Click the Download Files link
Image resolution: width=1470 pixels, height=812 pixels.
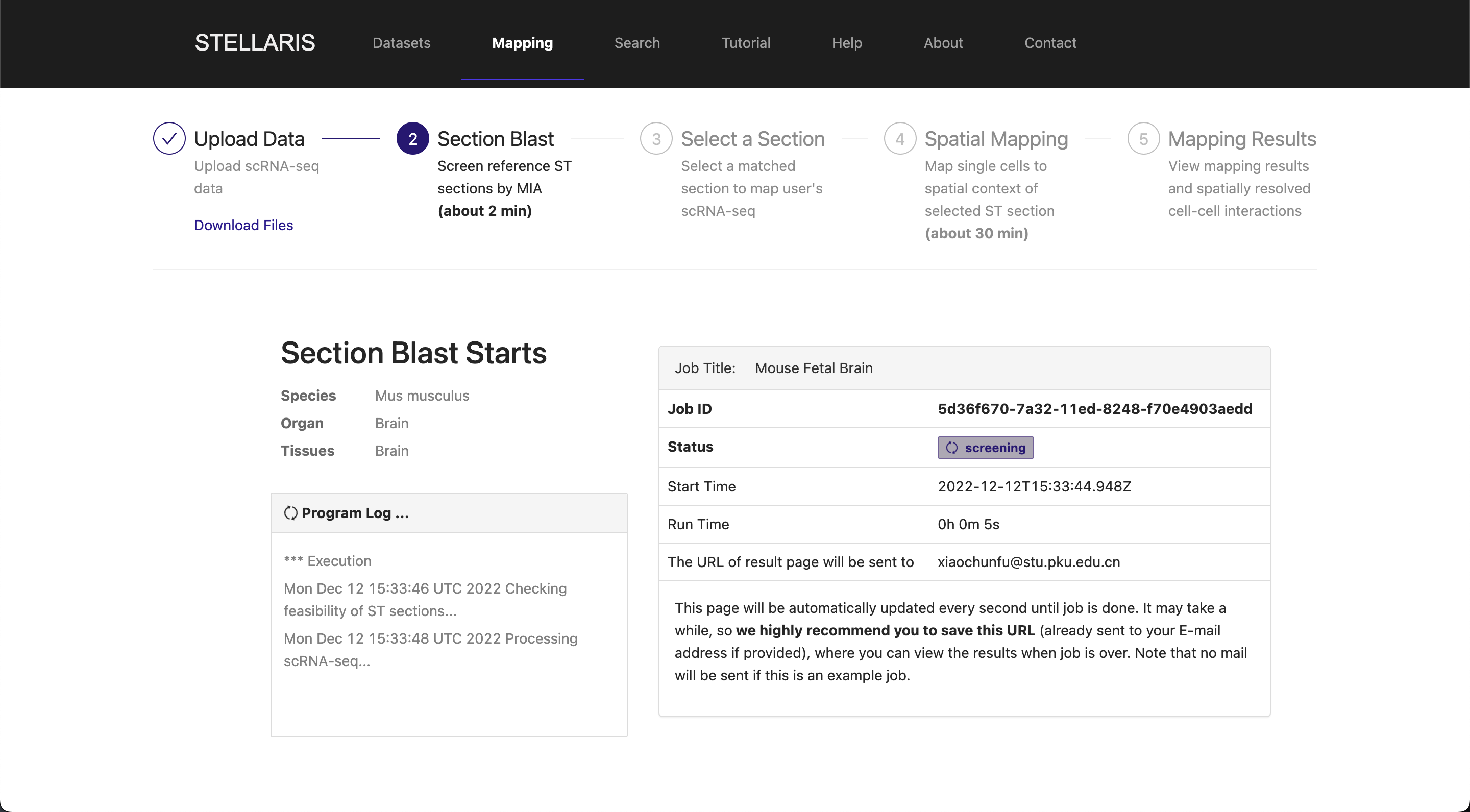tap(243, 225)
